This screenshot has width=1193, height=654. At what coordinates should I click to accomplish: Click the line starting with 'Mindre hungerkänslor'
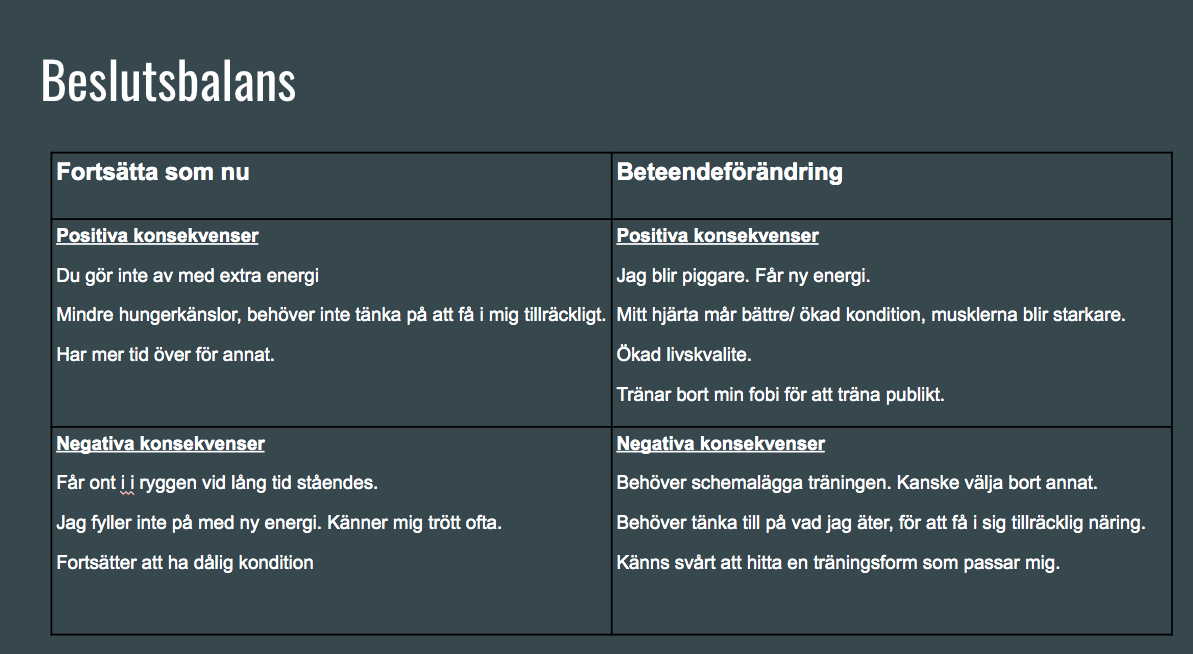click(331, 315)
